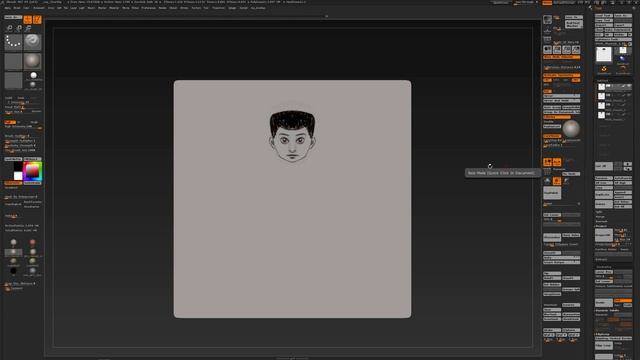Open the stroke thumbnail with dotted arc
The width and height of the screenshot is (640, 360).
(x=13, y=42)
